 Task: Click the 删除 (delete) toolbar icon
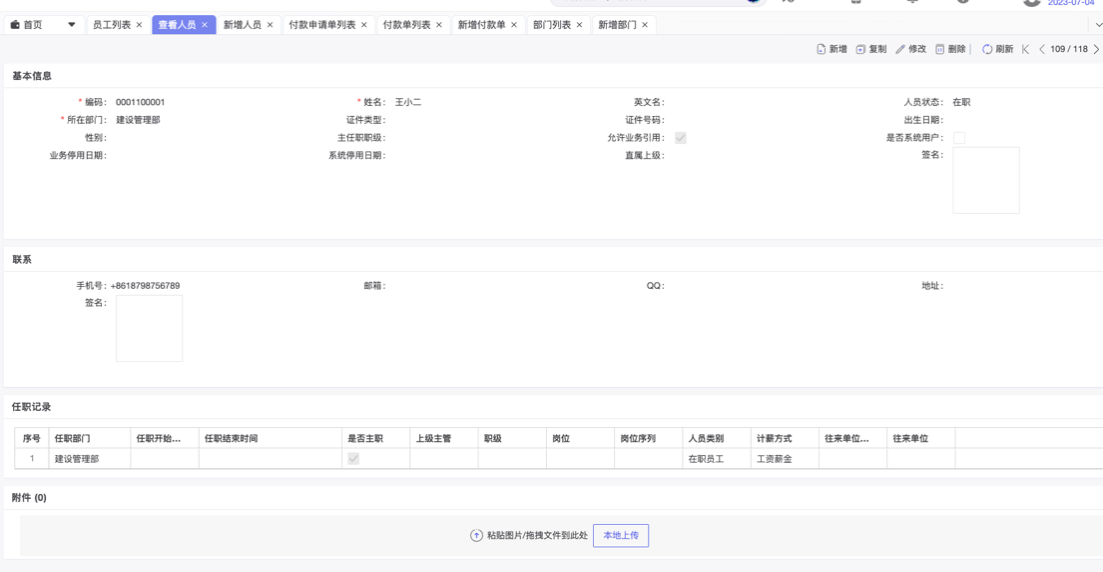940,49
